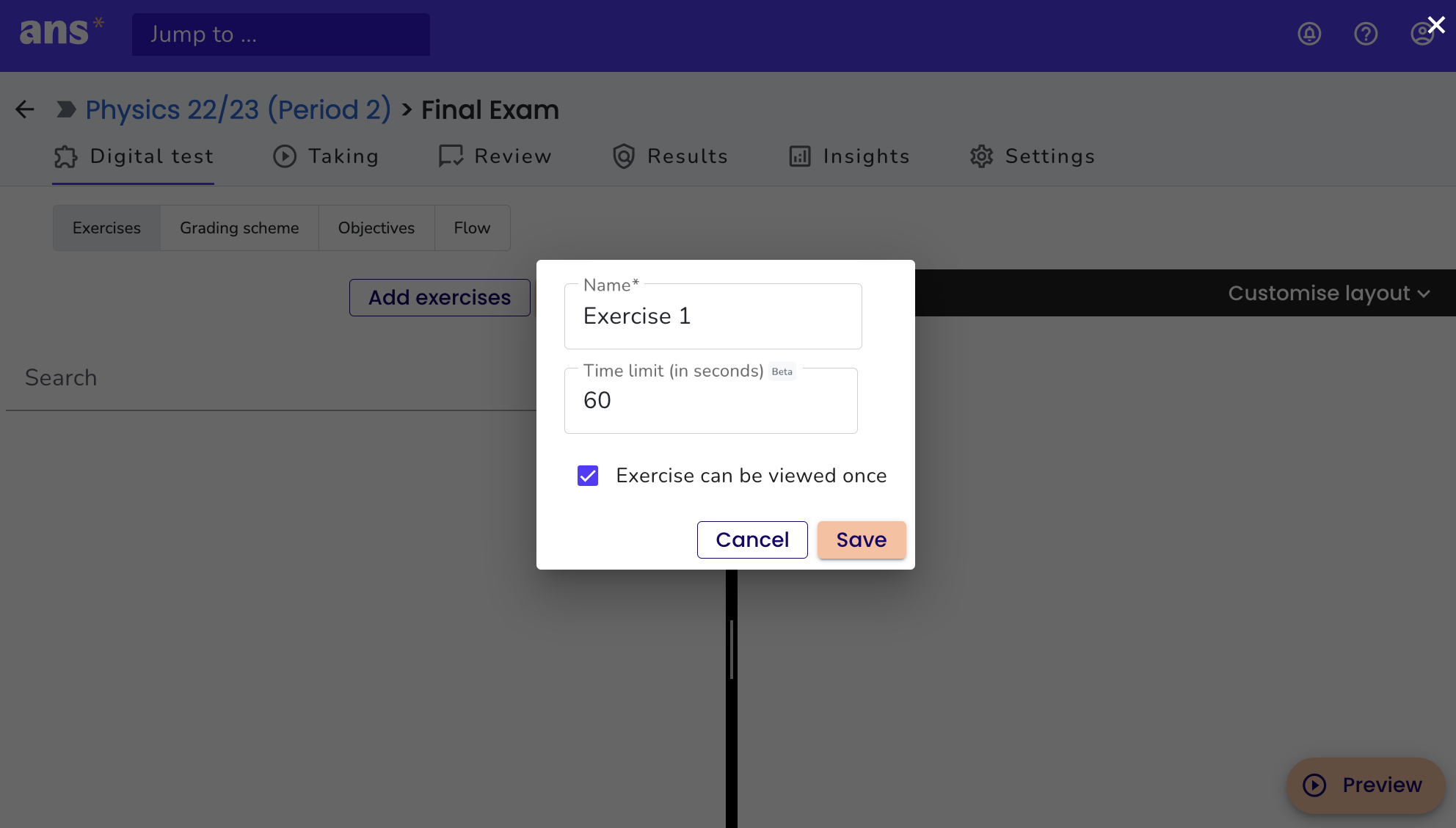Open the Results tab

tap(670, 156)
